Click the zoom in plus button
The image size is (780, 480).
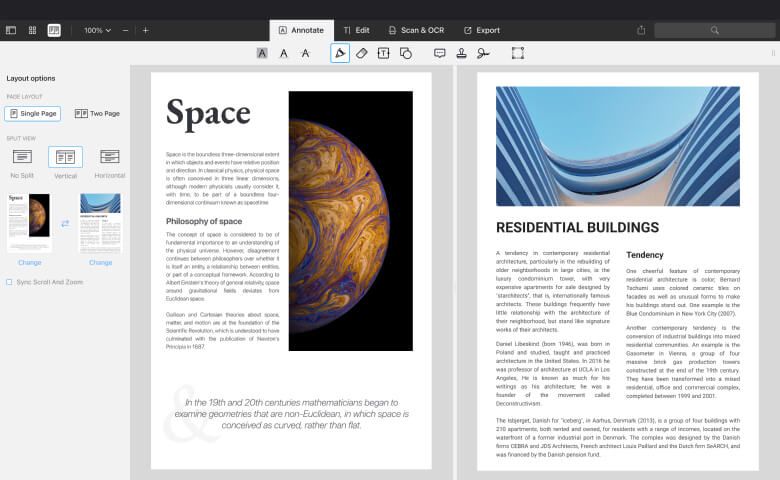click(145, 30)
